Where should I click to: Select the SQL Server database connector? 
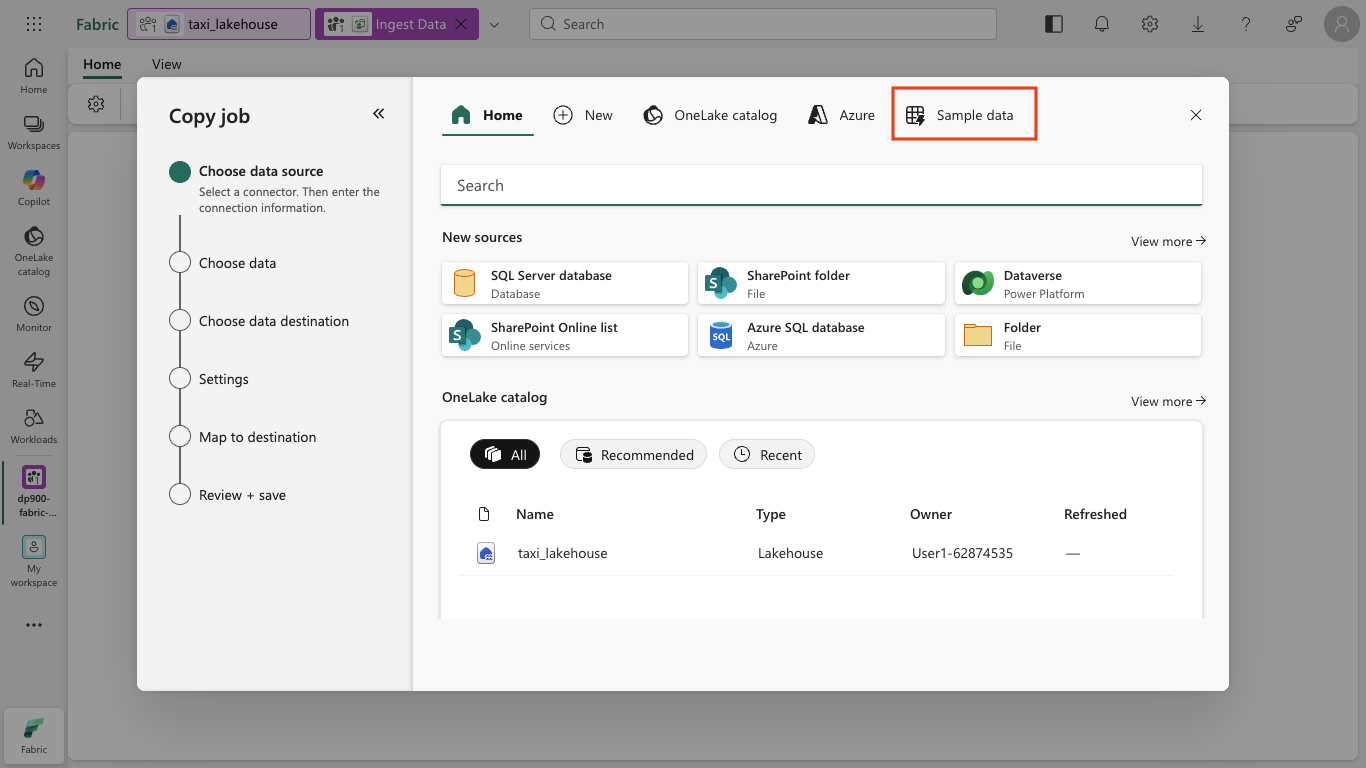(565, 283)
